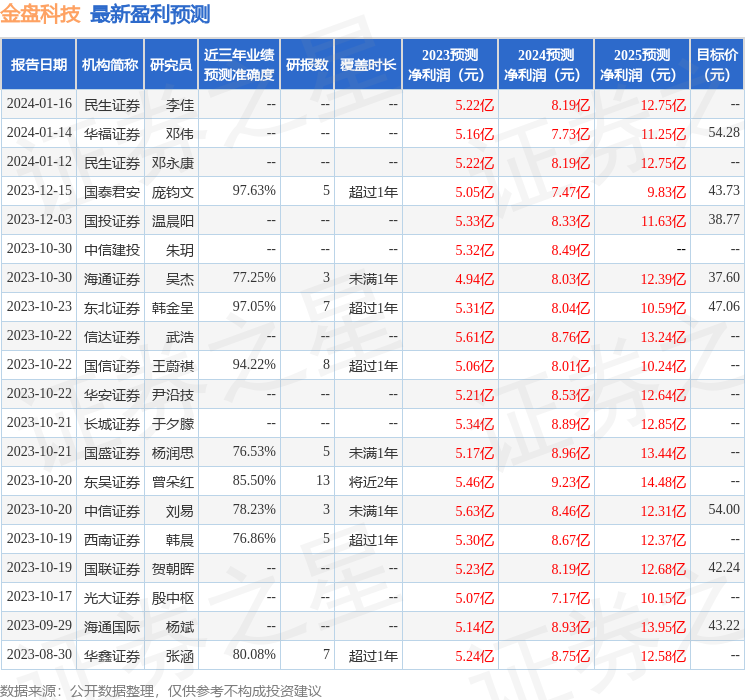The height and width of the screenshot is (700, 745).
Task: Click 2023 forecast 4.94亿
Action: (x=475, y=279)
